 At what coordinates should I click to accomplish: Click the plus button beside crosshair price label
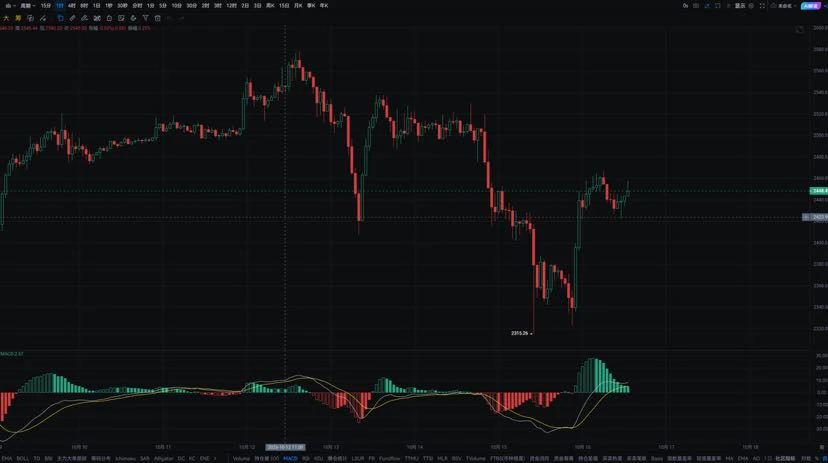click(x=806, y=217)
